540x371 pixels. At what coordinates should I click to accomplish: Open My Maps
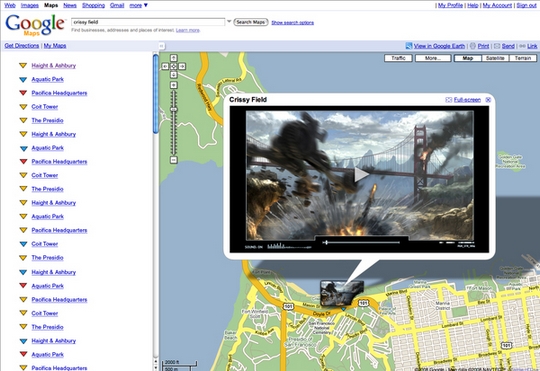point(55,45)
